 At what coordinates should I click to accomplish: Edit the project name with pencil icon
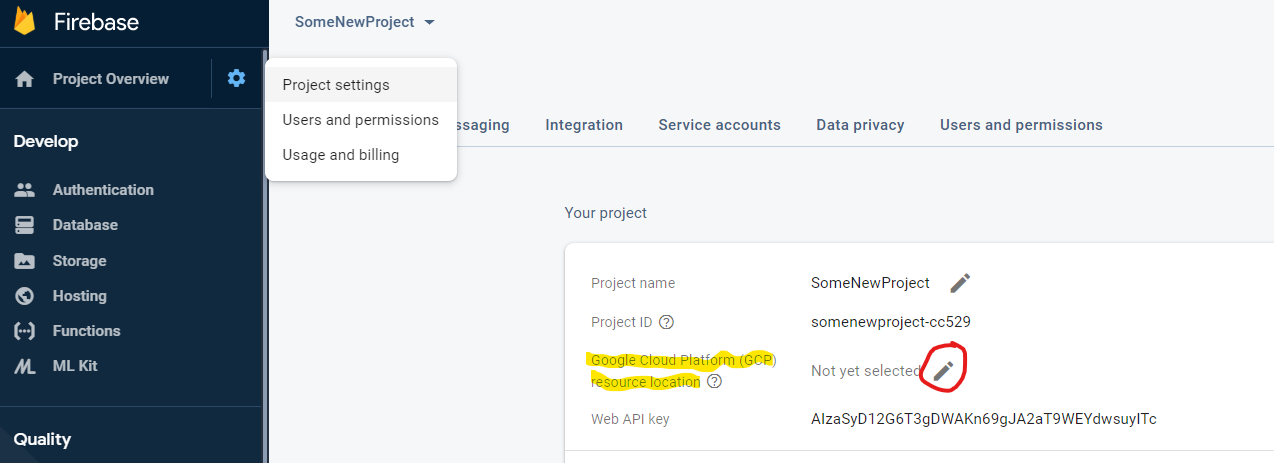point(960,283)
